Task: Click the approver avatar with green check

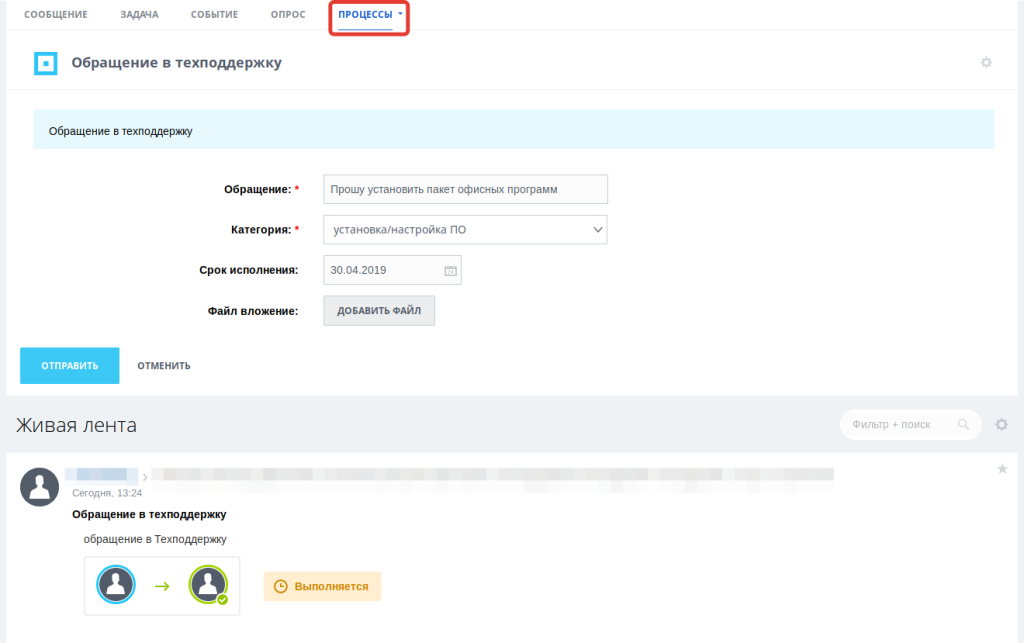Action: 208,584
